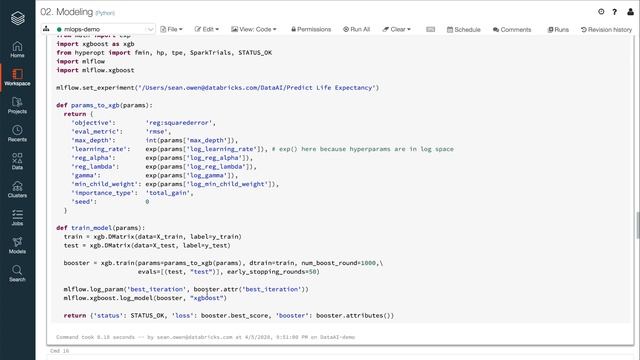The height and width of the screenshot is (360, 640).
Task: Click the 'def params_to_xgb(params):' line
Action: click(x=104, y=105)
